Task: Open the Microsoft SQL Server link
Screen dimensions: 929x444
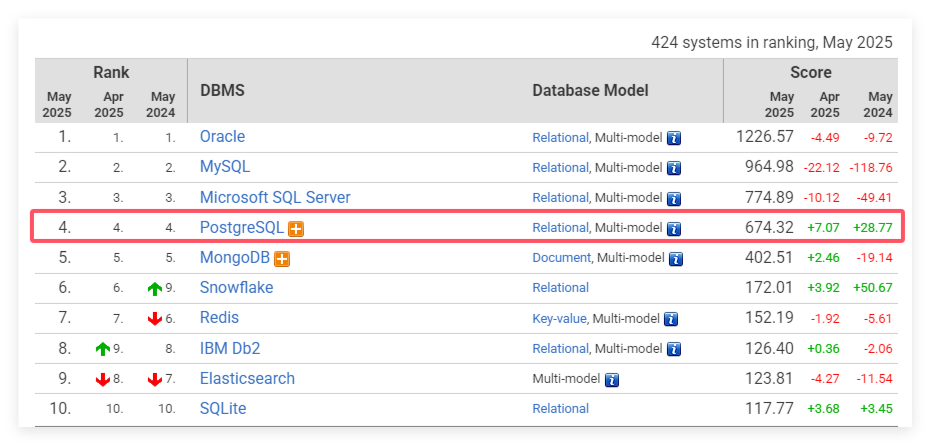Action: [x=275, y=197]
